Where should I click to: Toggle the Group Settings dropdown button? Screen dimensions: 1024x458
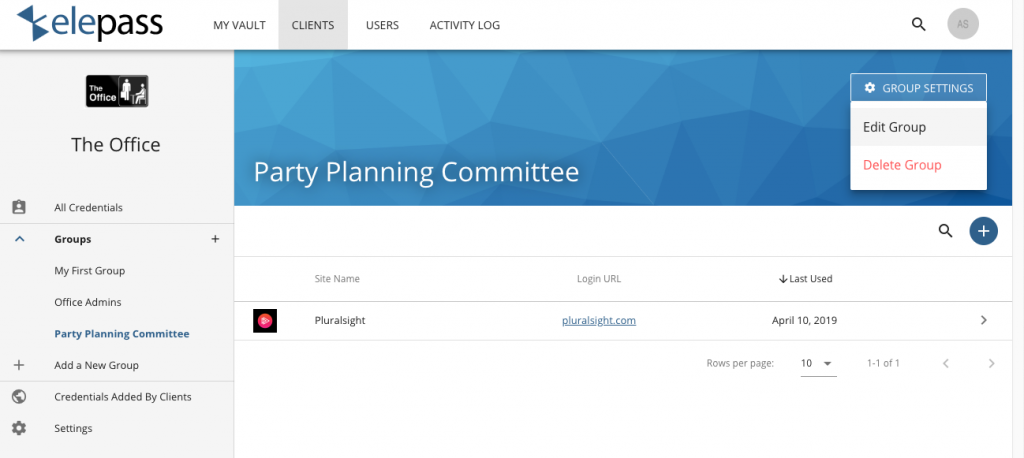918,88
